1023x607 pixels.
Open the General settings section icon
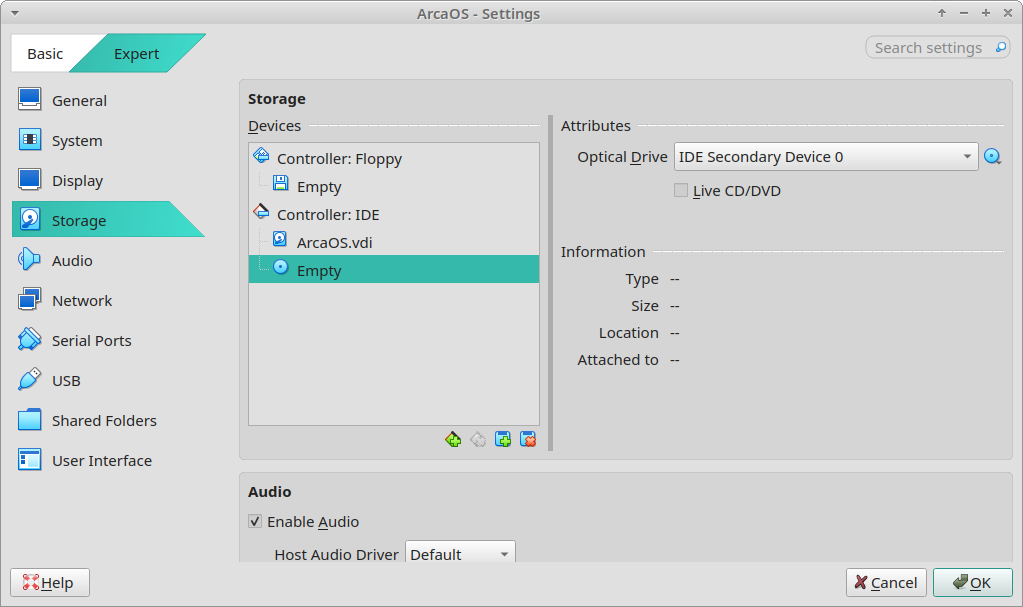[29, 101]
